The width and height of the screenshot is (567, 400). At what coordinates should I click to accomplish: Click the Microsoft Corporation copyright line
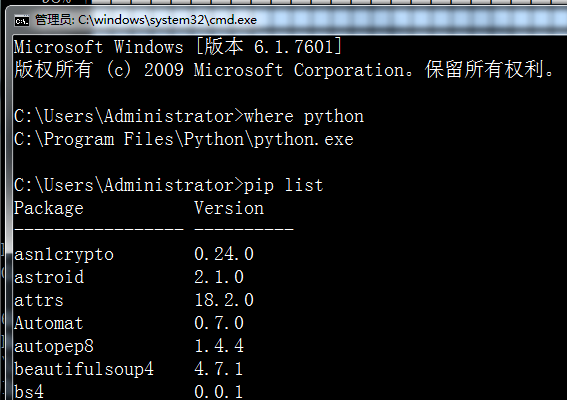284,70
